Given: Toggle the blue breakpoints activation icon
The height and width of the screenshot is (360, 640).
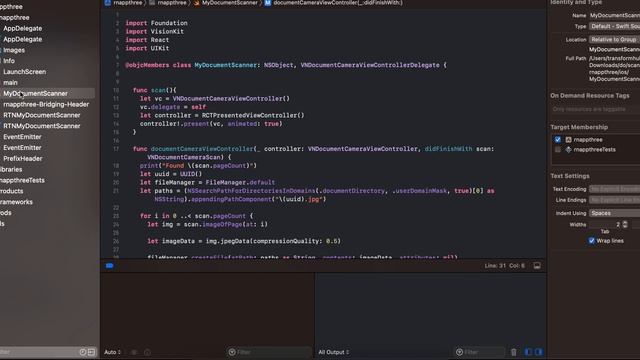Looking at the screenshot, I should (x=109, y=266).
